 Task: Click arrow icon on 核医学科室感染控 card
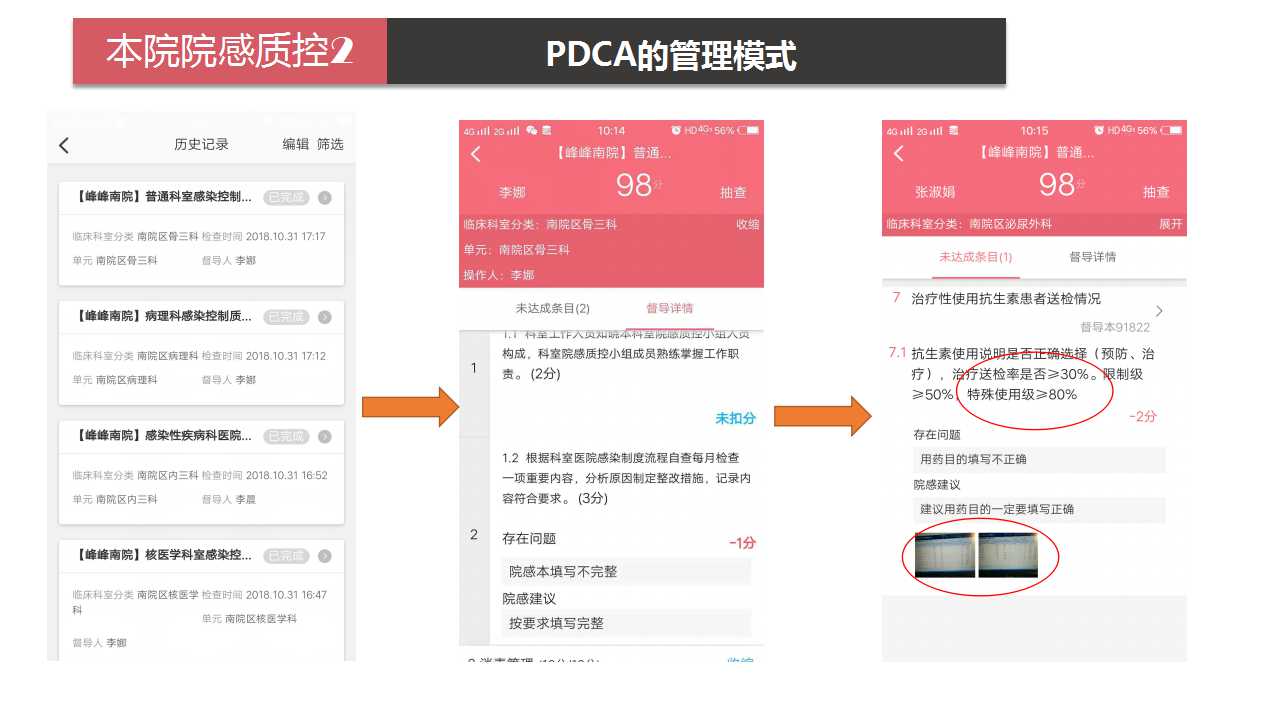tap(325, 556)
